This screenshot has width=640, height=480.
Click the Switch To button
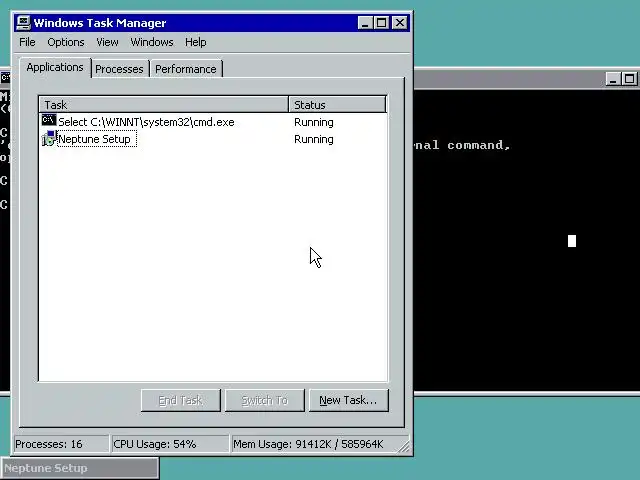(264, 400)
